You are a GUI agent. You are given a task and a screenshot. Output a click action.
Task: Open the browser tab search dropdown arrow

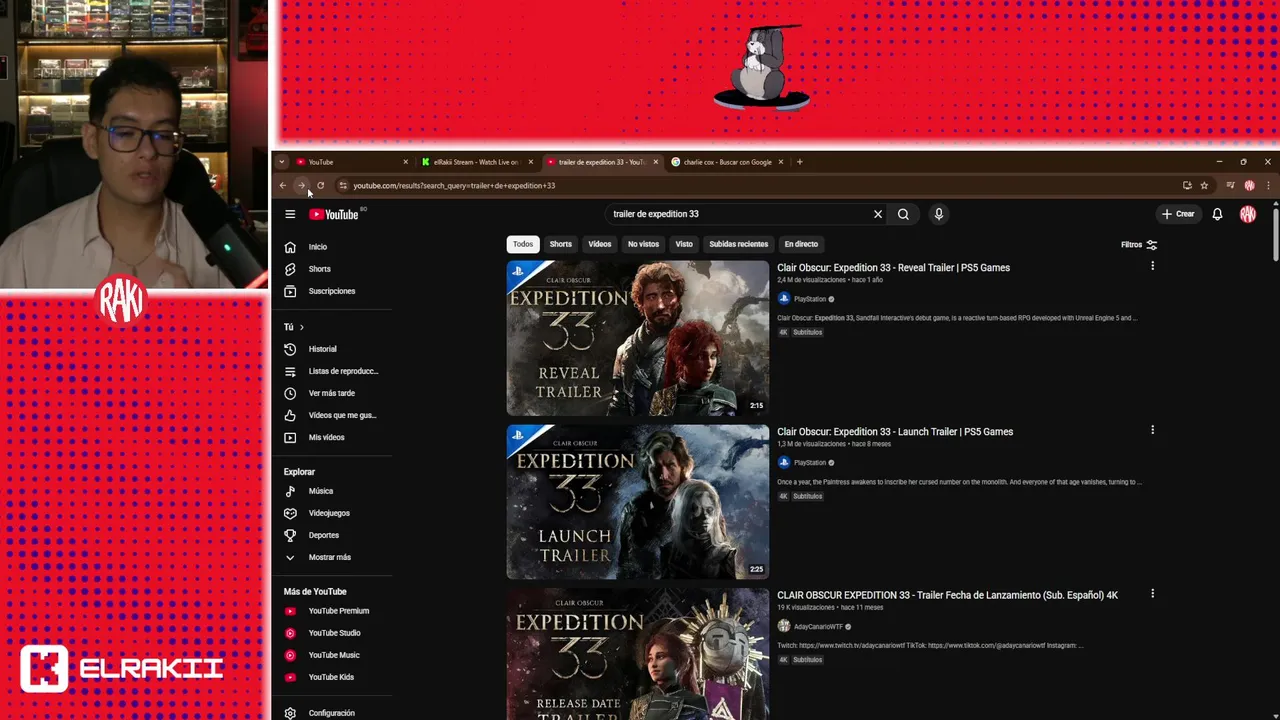[x=282, y=162]
